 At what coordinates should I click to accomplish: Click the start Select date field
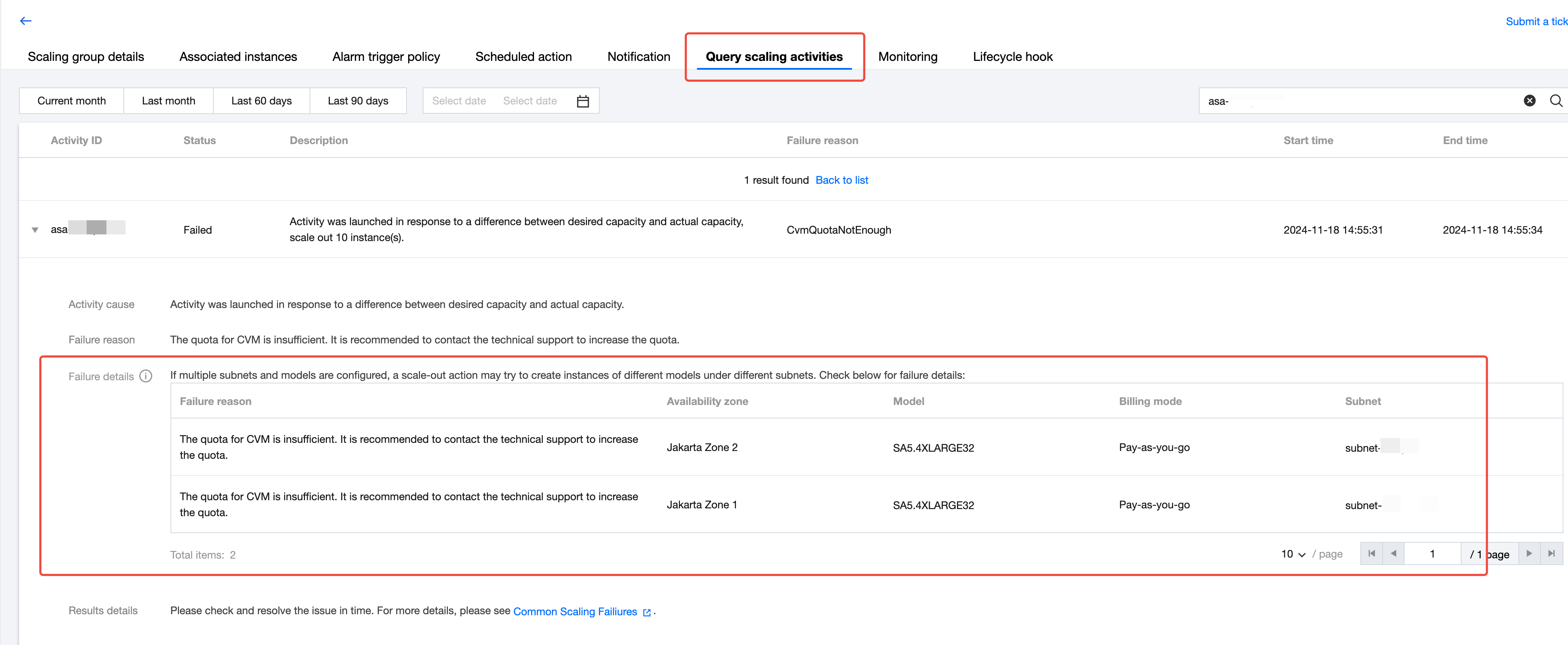[459, 101]
